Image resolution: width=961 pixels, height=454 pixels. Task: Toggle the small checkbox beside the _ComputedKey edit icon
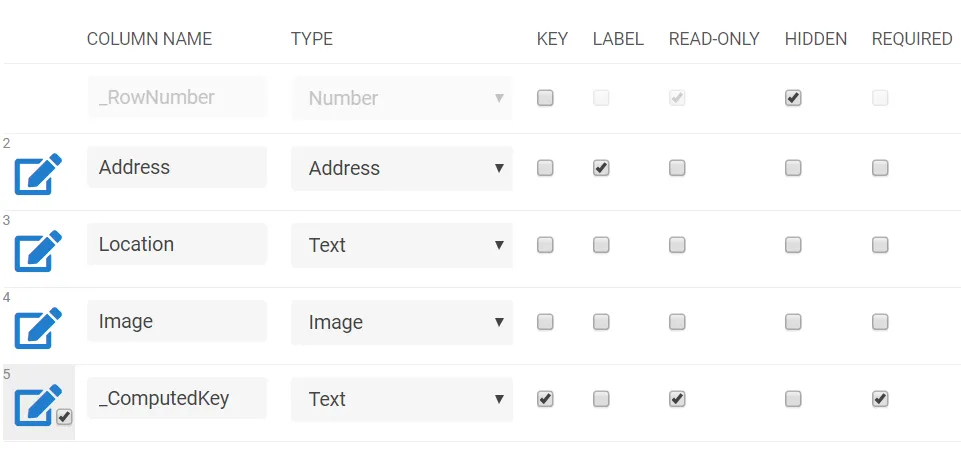[x=64, y=417]
